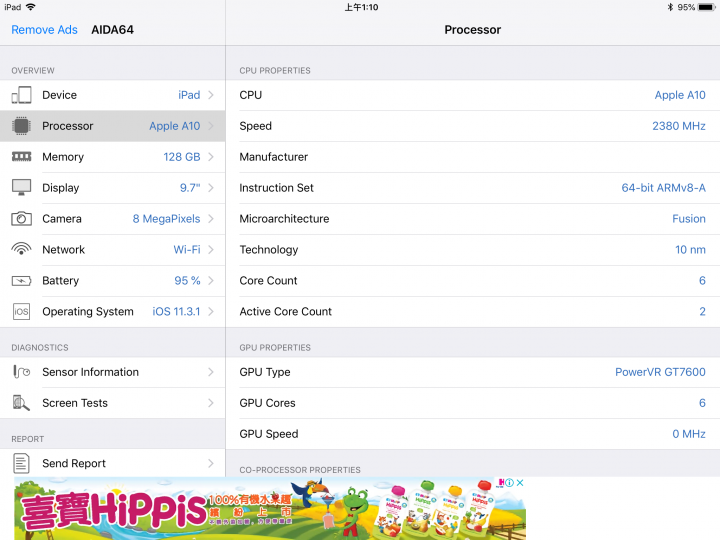Tap the GPU Cores row
The image size is (720, 540).
(x=472, y=403)
